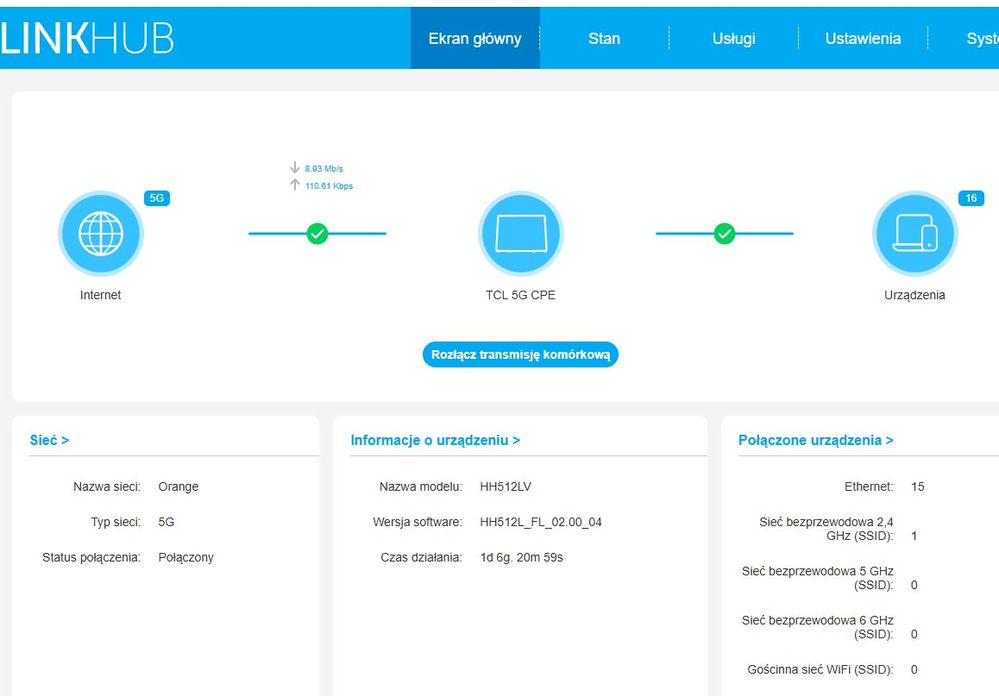Open the Stan tab
The height and width of the screenshot is (696, 999).
coord(604,39)
